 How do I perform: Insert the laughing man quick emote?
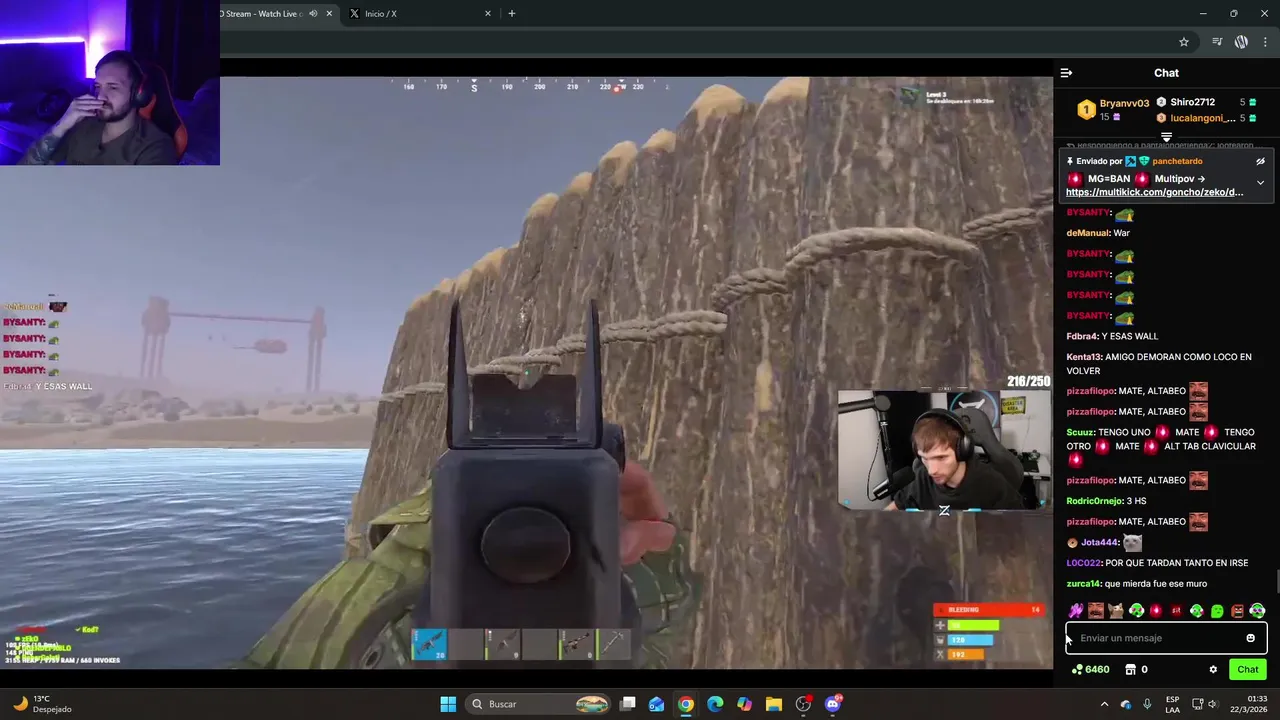[x=1096, y=610]
